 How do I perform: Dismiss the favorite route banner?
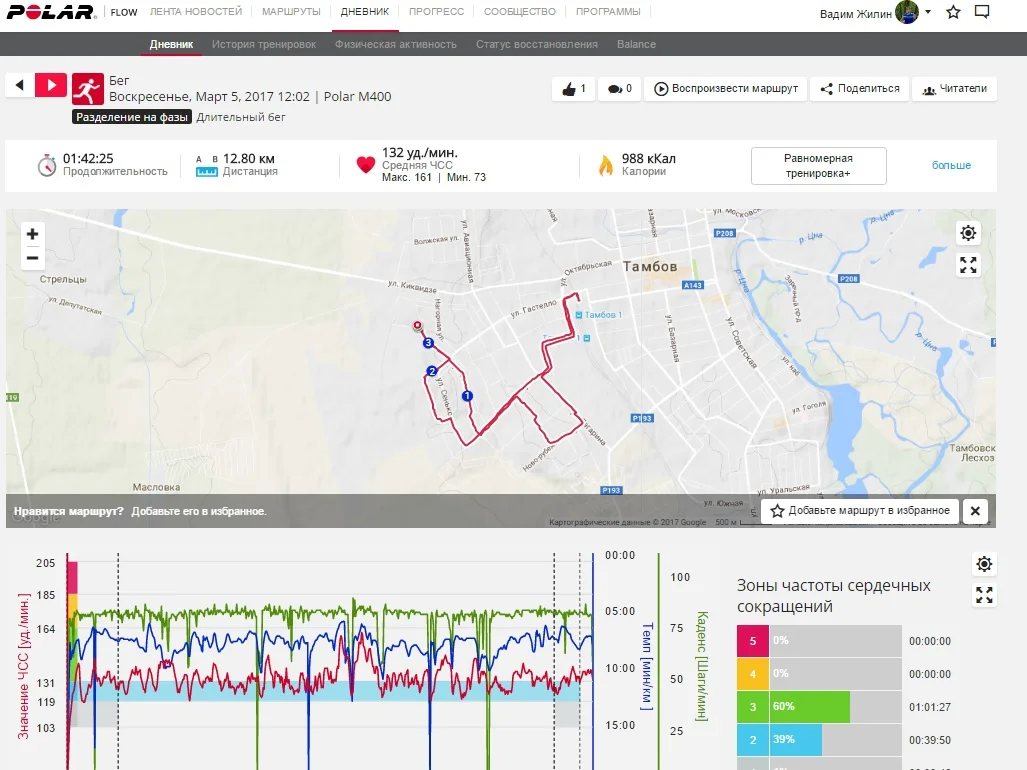975,510
